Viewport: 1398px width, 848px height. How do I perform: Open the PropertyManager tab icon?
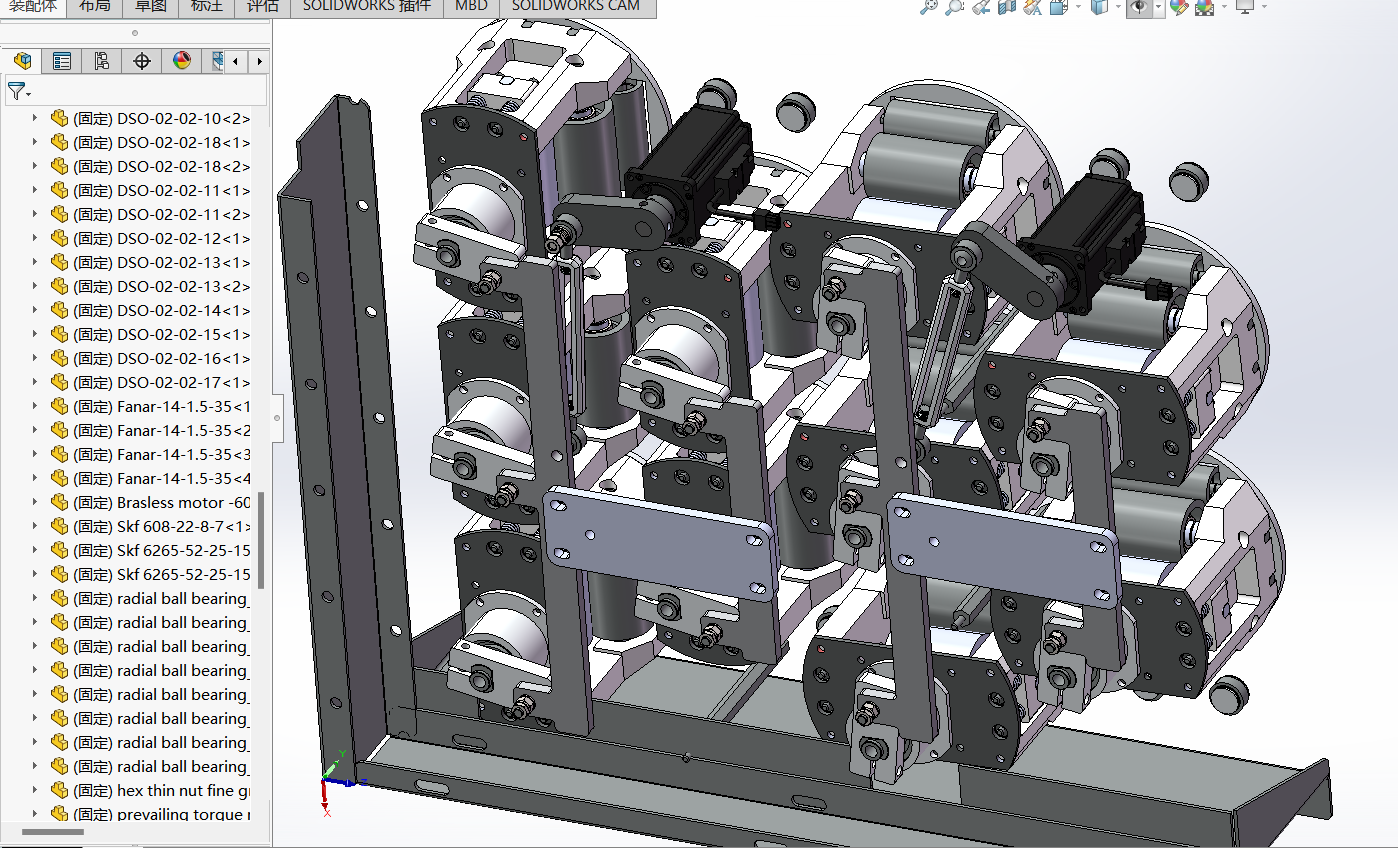[62, 61]
